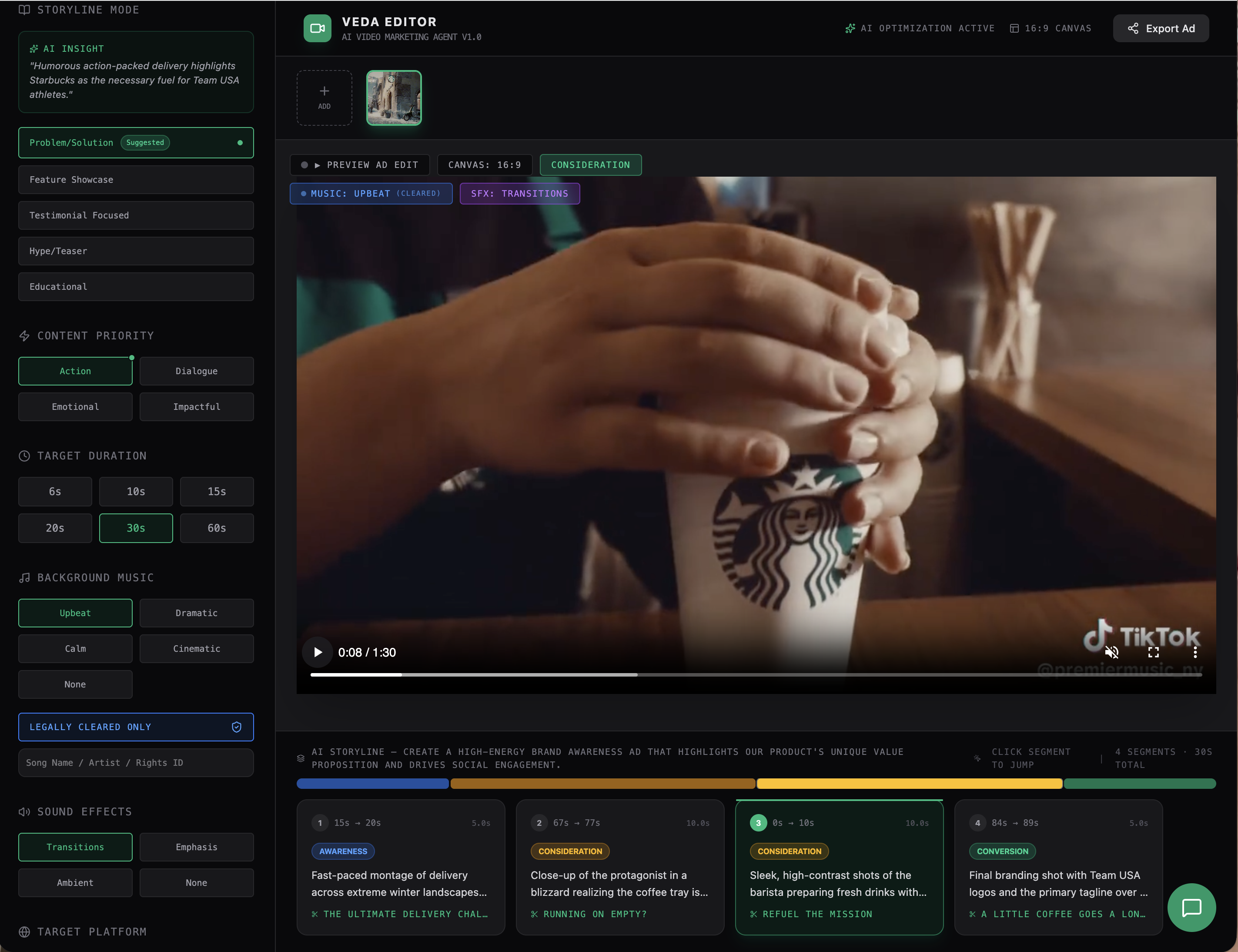The image size is (1238, 952).
Task: Set content priority to Dialogue
Action: tap(197, 371)
